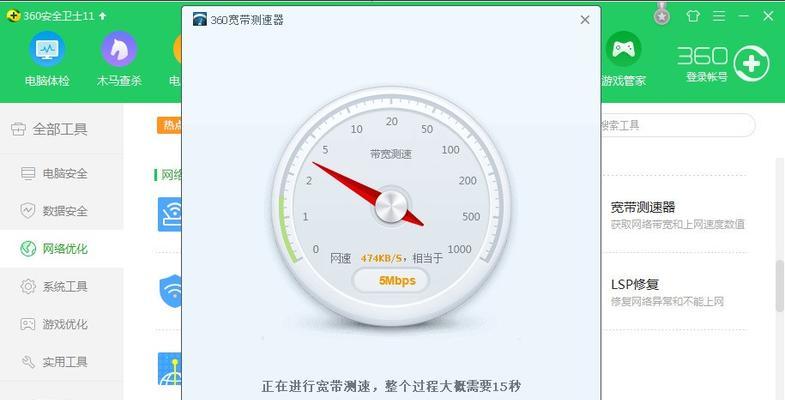Image resolution: width=785 pixels, height=400 pixels.
Task: Click the medal icon in title bar
Action: point(662,14)
